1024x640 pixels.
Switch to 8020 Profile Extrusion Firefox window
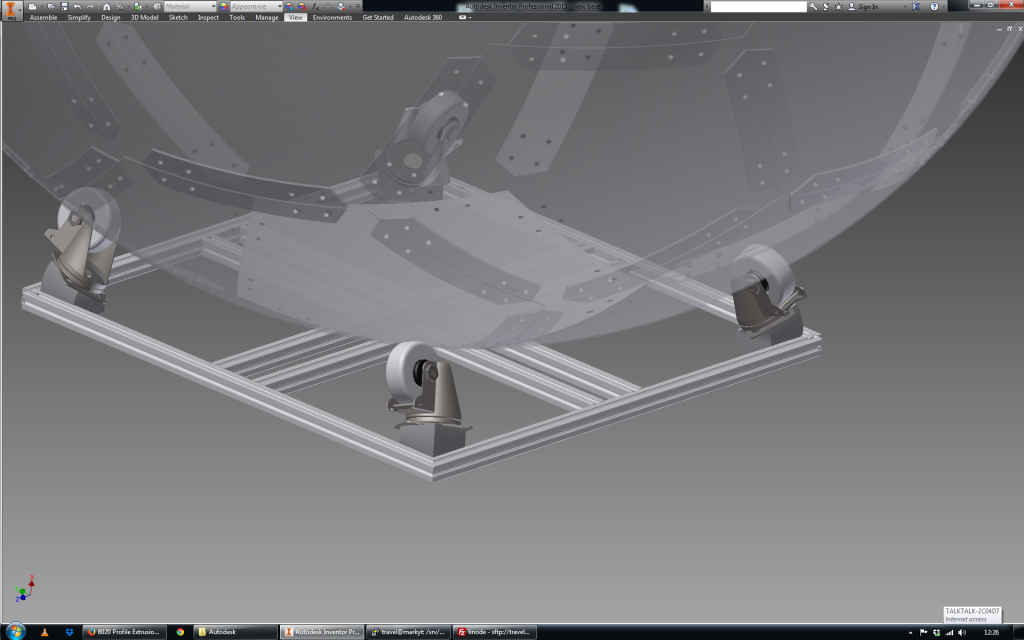[x=124, y=632]
